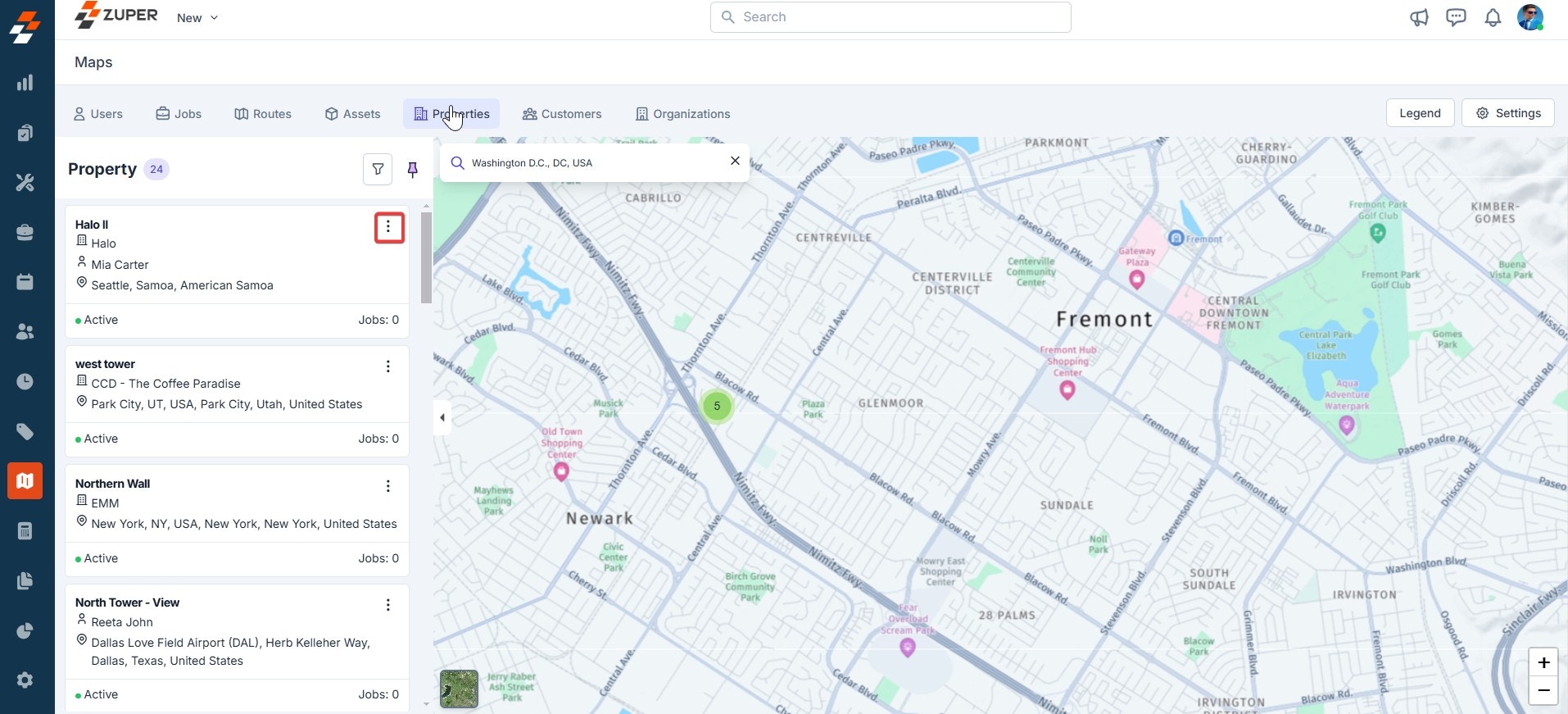
Task: Open the Northern Wall options menu
Action: [388, 486]
